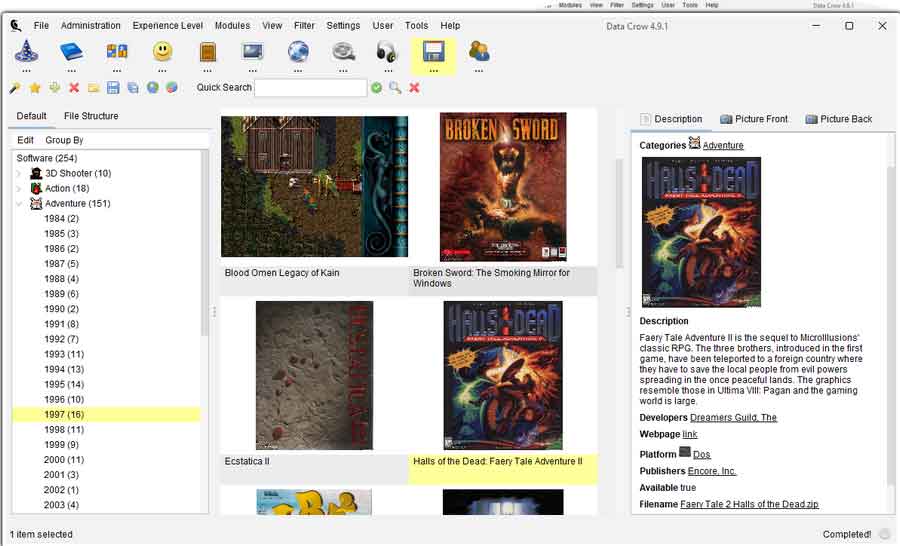Viewport: 900px width, 546px height.
Task: Click the red X delete icon beside green plus
Action: (x=74, y=88)
